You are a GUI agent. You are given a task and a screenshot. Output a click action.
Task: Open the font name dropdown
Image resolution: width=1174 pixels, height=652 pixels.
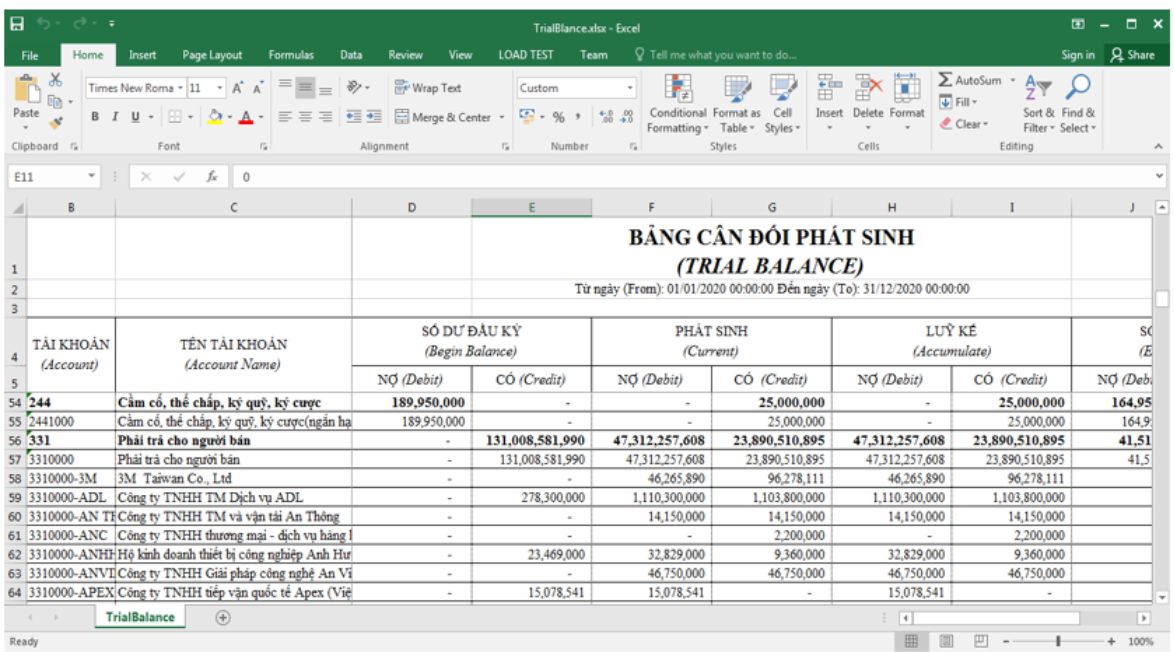click(x=181, y=88)
